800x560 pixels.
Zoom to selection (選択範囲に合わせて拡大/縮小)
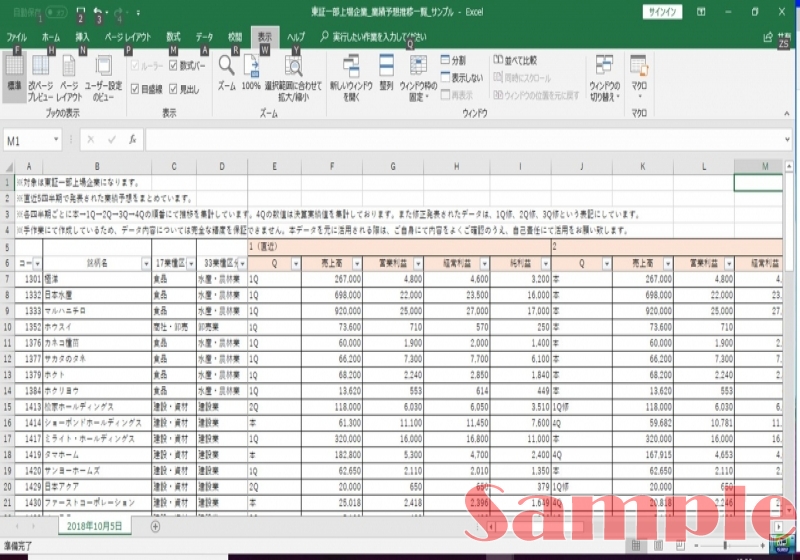pyautogui.click(x=293, y=78)
